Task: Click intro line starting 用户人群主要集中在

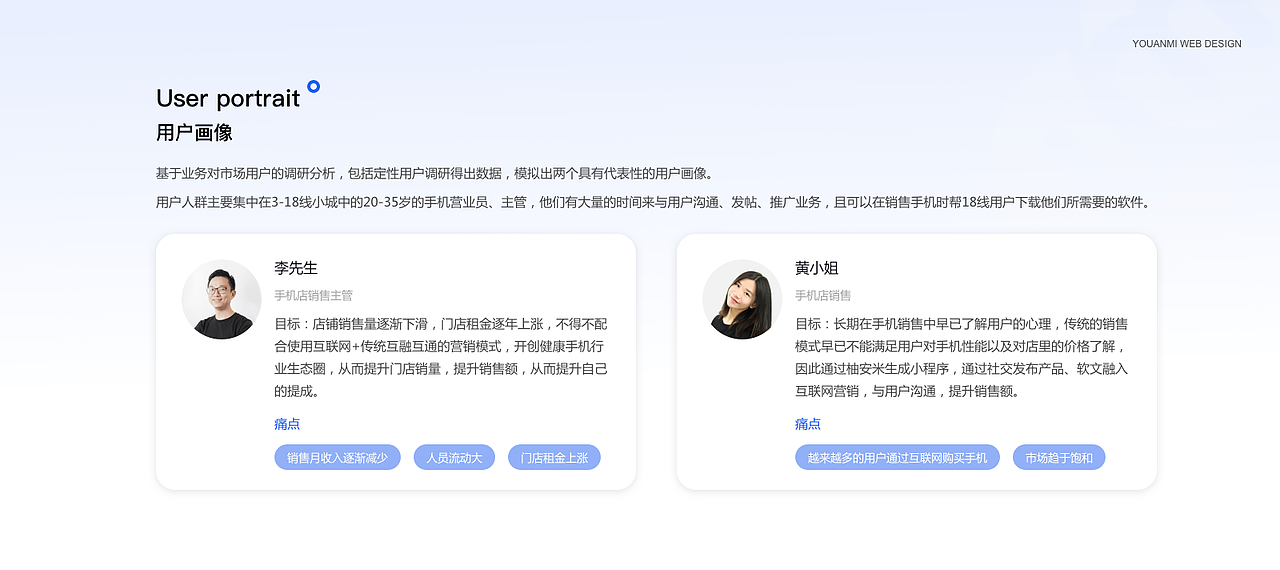Action: [655, 202]
